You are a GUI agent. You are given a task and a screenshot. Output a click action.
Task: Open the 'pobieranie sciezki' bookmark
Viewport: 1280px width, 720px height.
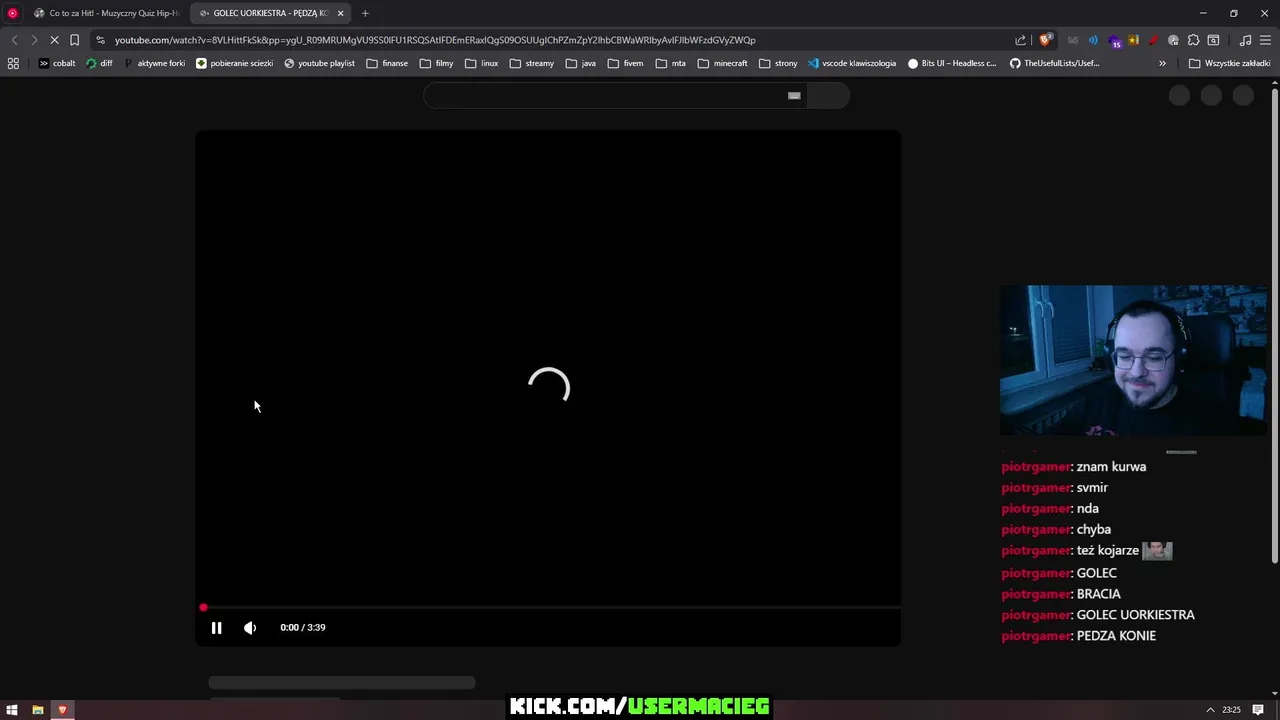pyautogui.click(x=234, y=63)
